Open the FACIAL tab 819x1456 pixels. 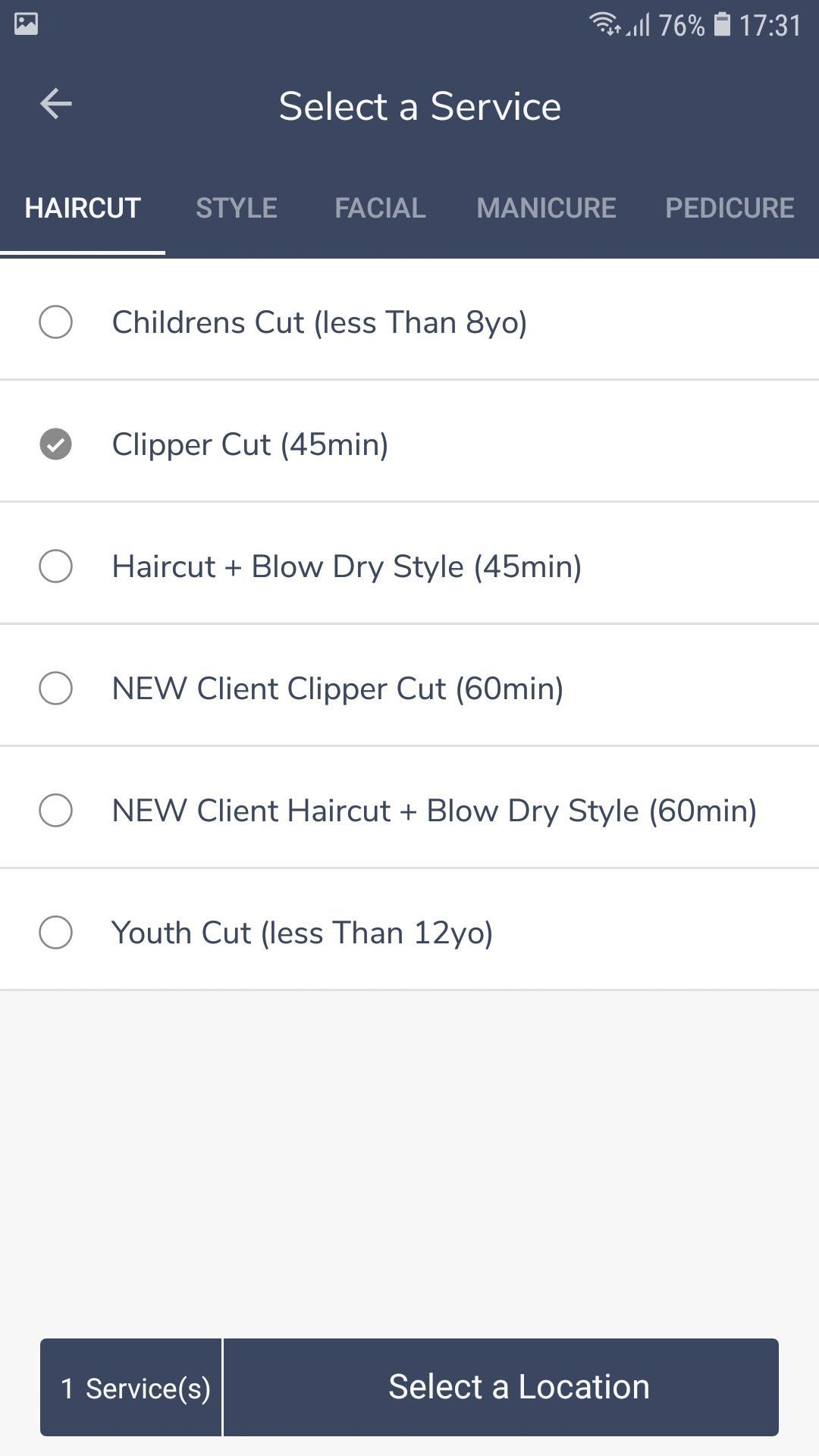(380, 208)
